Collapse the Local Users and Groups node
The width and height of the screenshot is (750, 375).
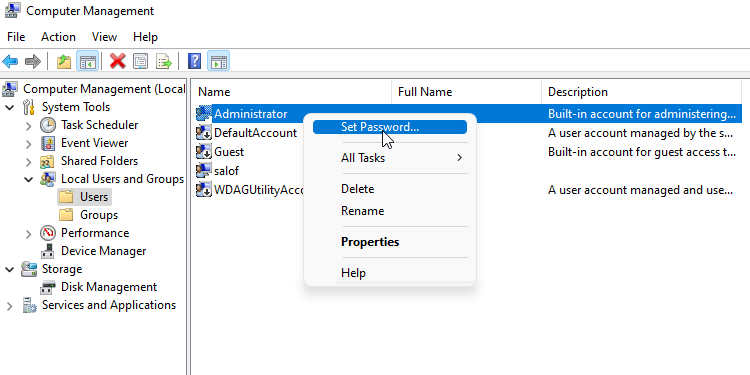(x=29, y=179)
